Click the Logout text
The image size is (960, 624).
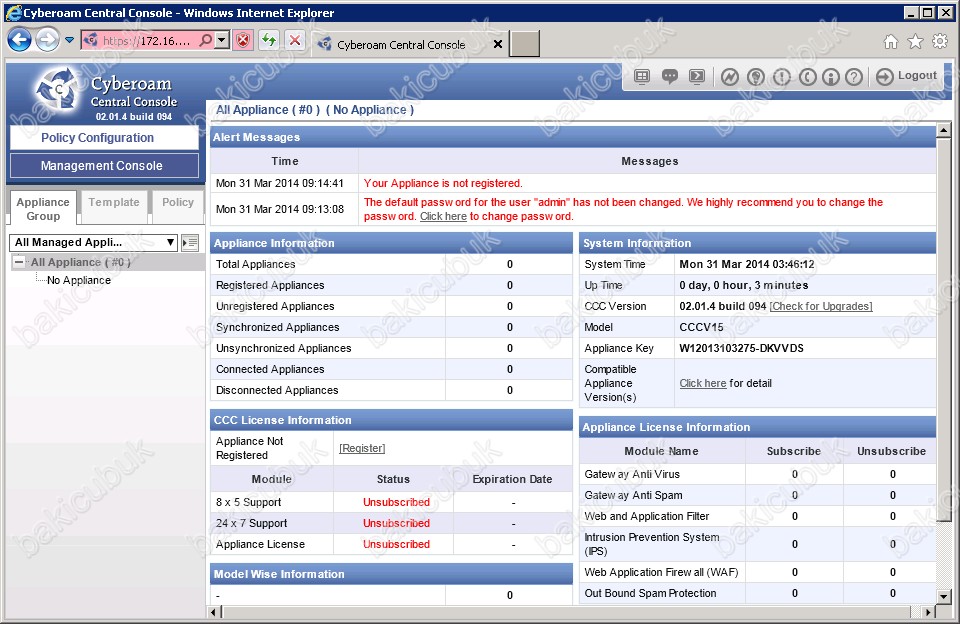[x=917, y=75]
